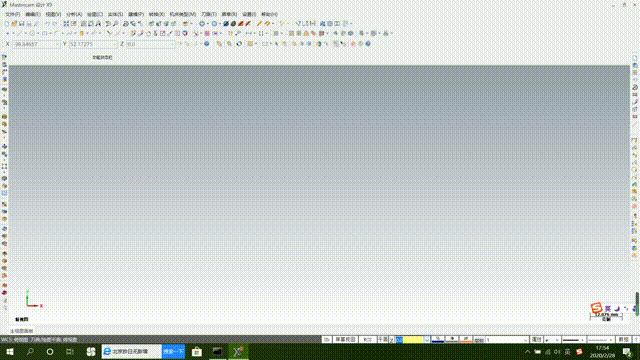
Task: Click the New file icon in the toolbar
Action: pos(7,24)
